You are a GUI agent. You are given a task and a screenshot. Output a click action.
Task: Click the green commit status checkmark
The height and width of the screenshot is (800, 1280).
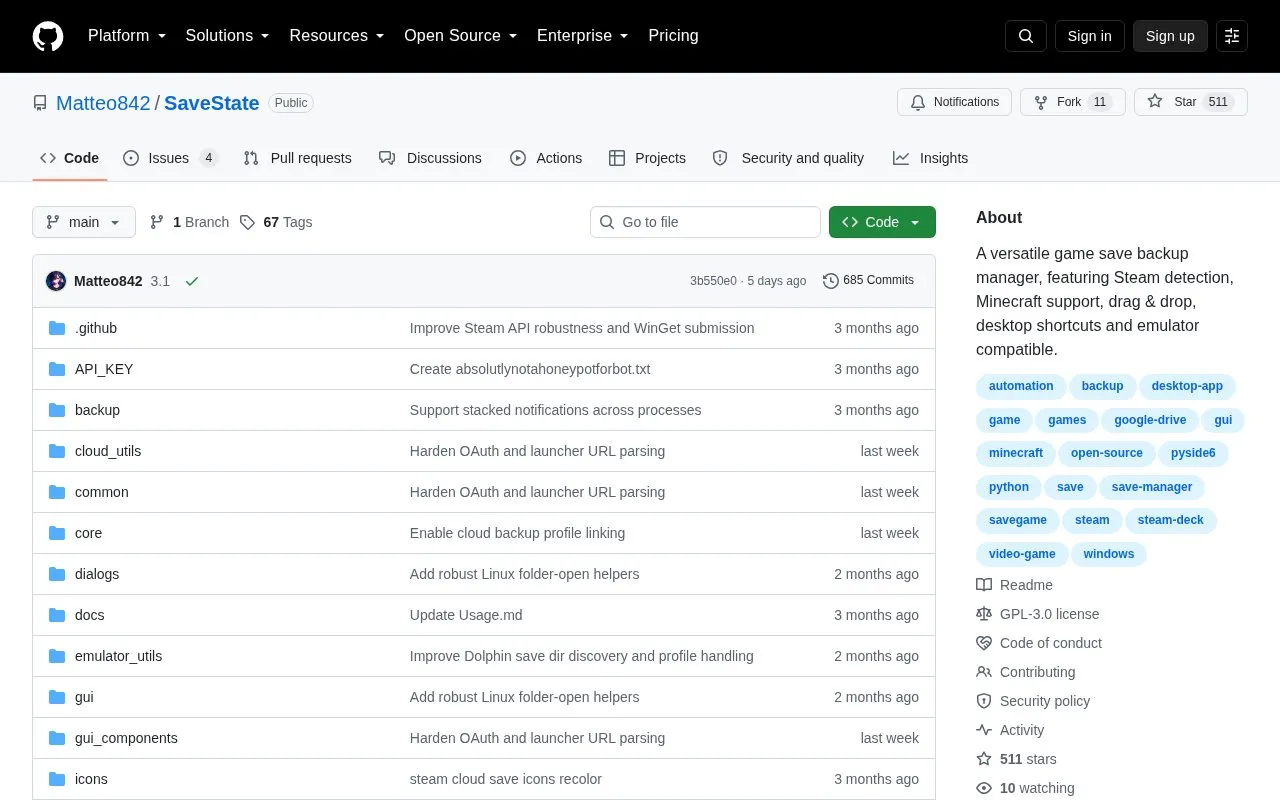pos(192,281)
